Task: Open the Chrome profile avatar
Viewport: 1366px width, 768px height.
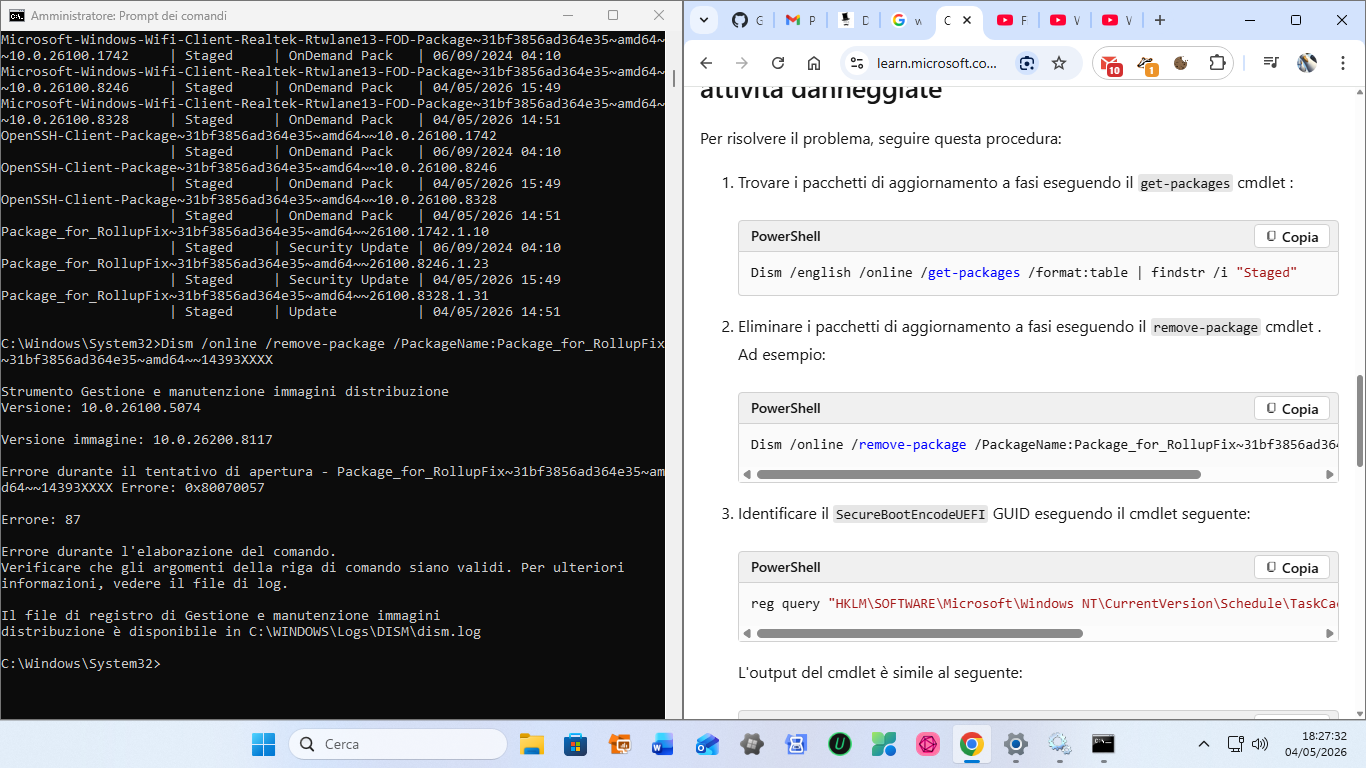Action: point(1307,63)
